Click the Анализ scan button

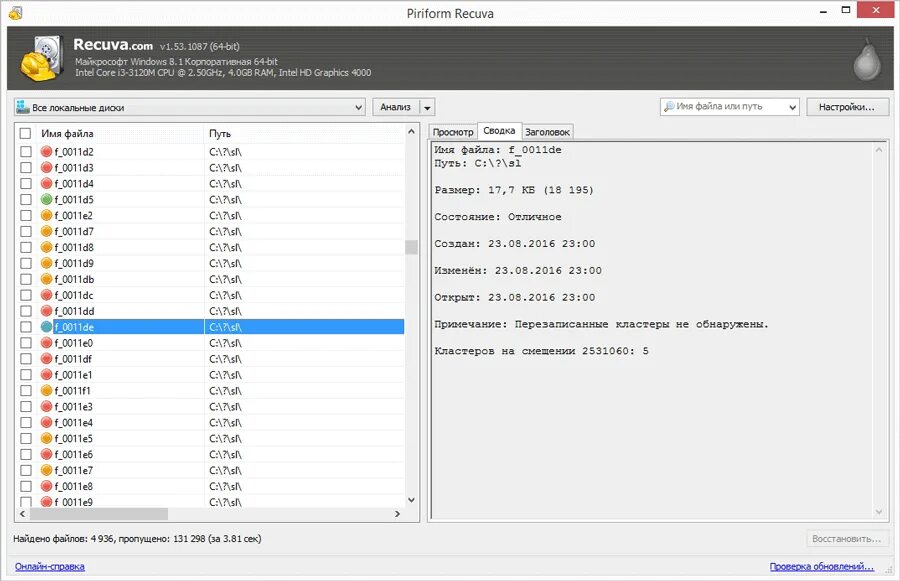395,107
